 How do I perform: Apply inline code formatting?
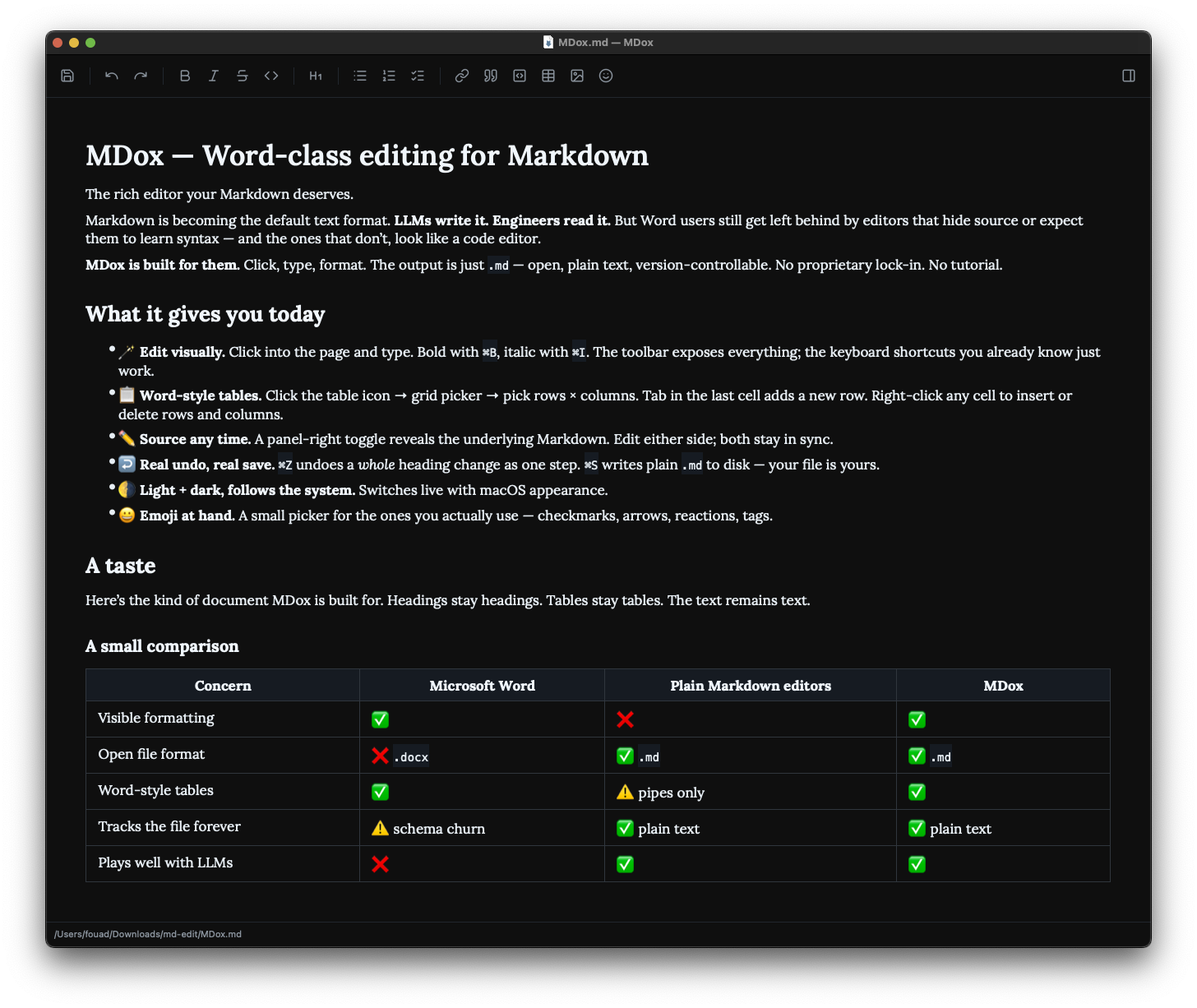pyautogui.click(x=271, y=76)
